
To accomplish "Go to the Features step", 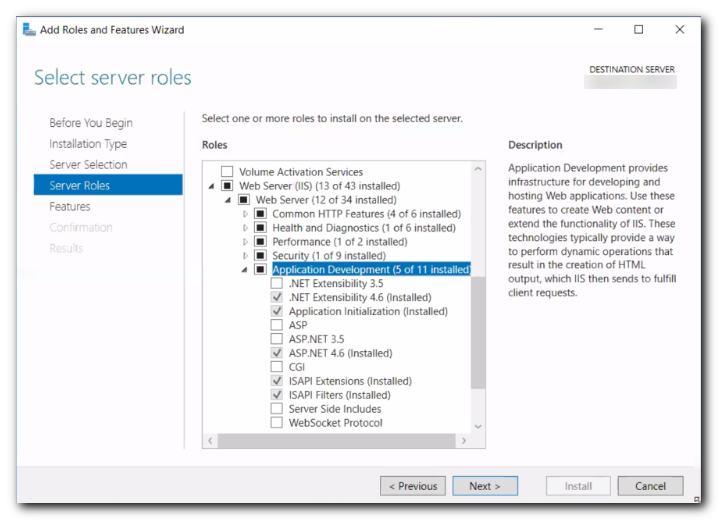I will (x=70, y=206).
